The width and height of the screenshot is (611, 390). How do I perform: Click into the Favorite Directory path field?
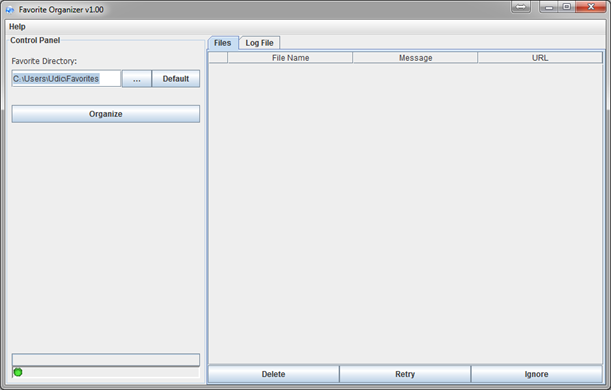pyautogui.click(x=66, y=79)
